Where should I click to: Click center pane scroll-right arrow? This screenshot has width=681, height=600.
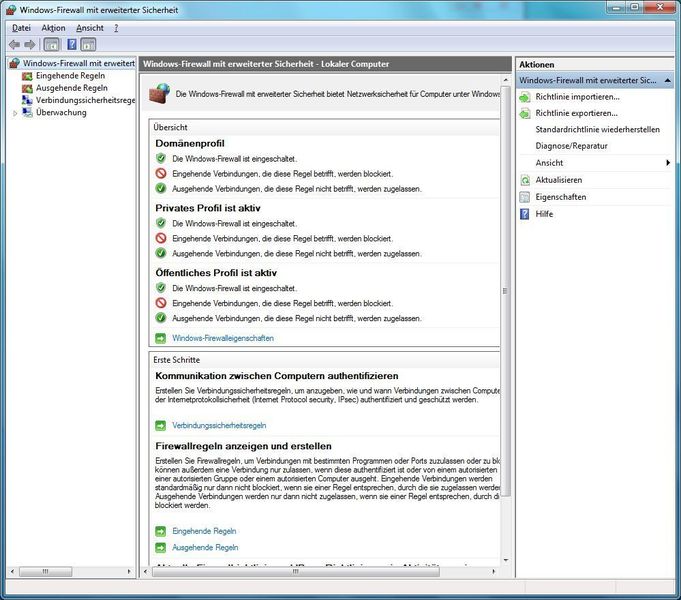click(494, 572)
